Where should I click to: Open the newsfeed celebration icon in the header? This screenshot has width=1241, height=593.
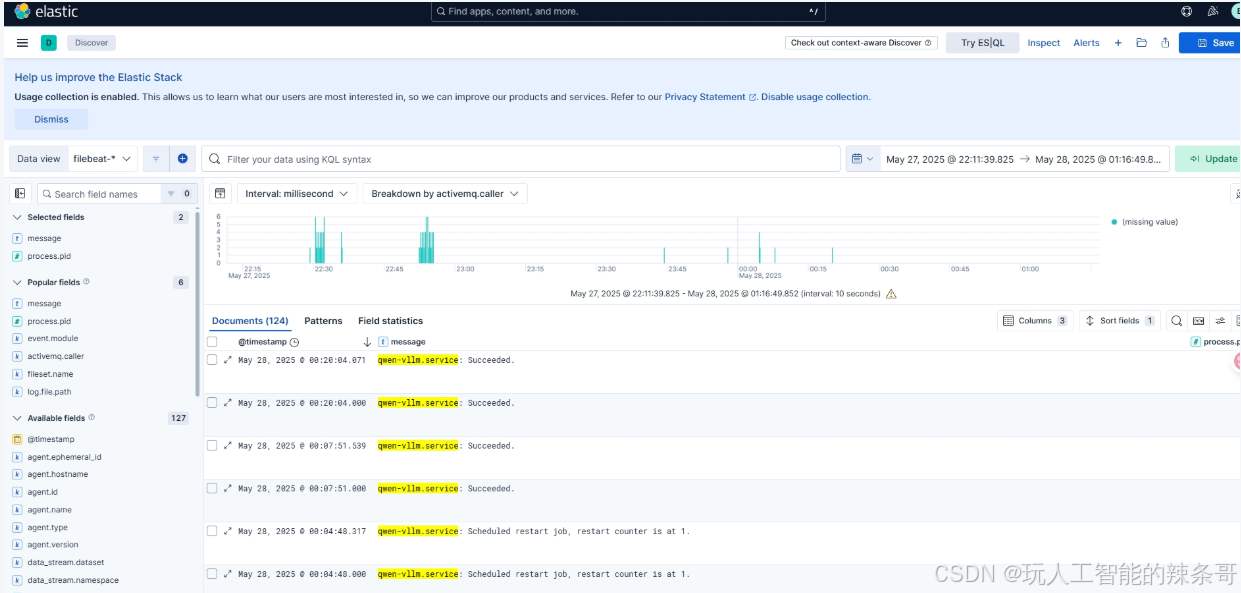(1212, 12)
